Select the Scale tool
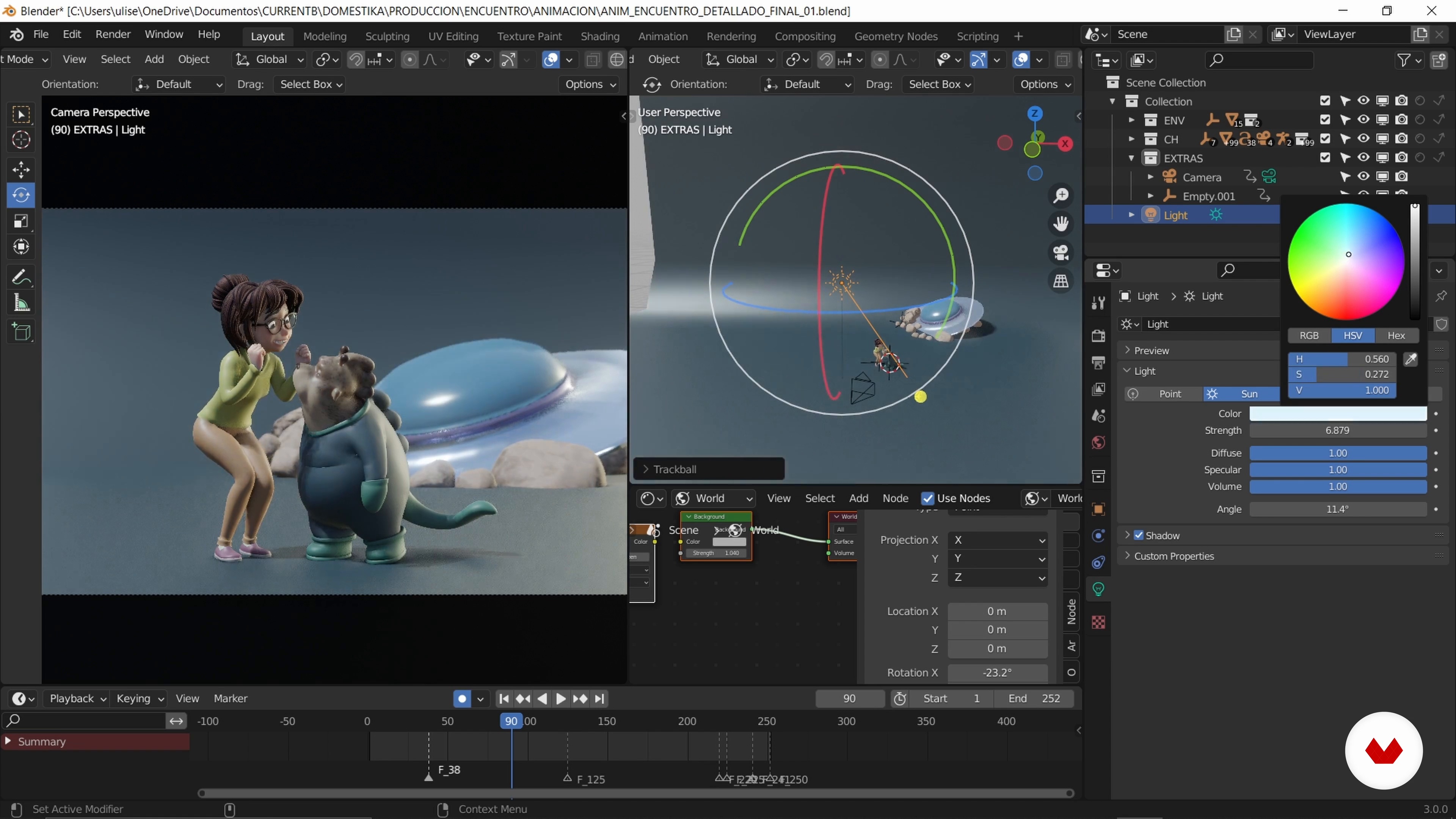1456x819 pixels. click(21, 221)
